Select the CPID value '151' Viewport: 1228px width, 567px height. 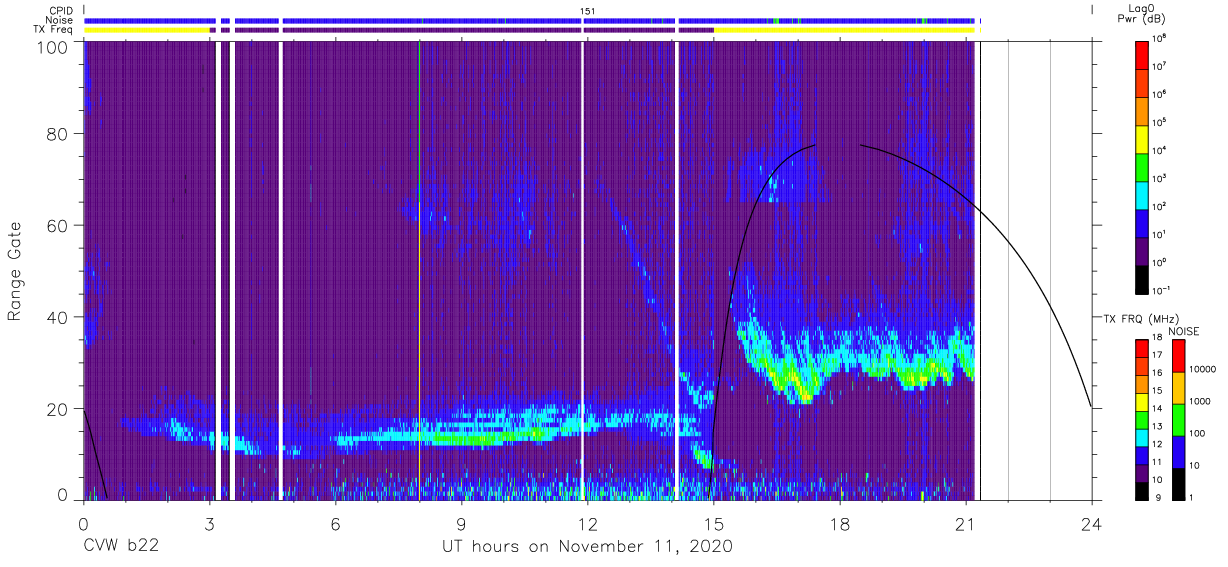pyautogui.click(x=588, y=11)
